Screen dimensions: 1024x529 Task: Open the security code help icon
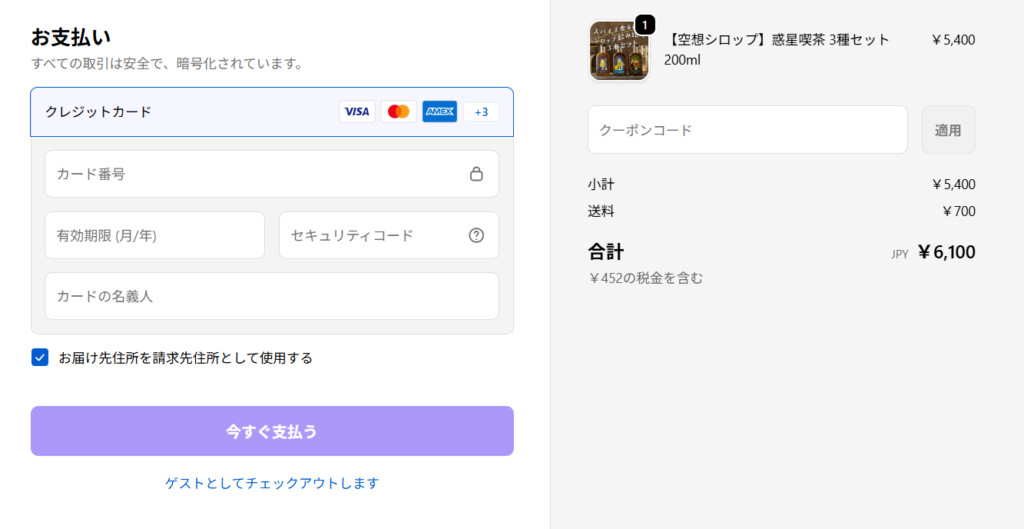tap(476, 236)
